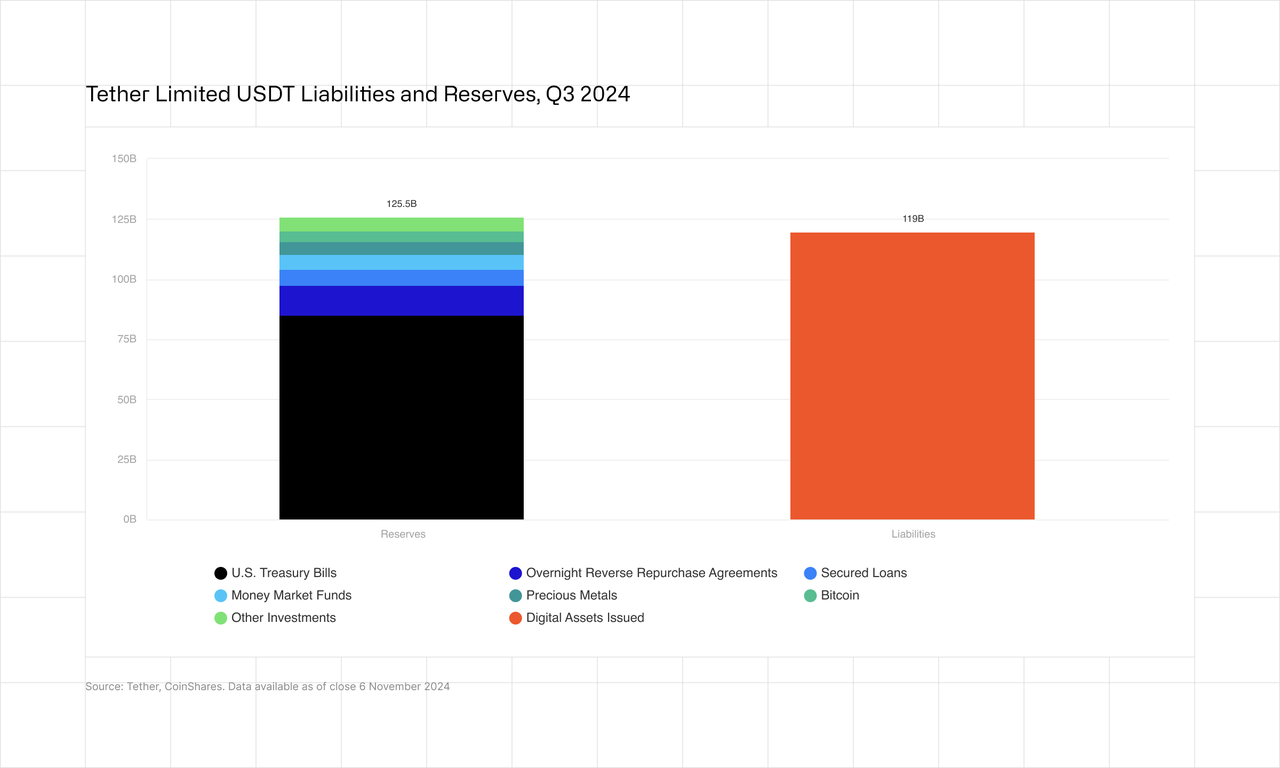This screenshot has width=1280, height=768.
Task: Click the black U.S. Treasury Bills legend dot
Action: click(221, 574)
